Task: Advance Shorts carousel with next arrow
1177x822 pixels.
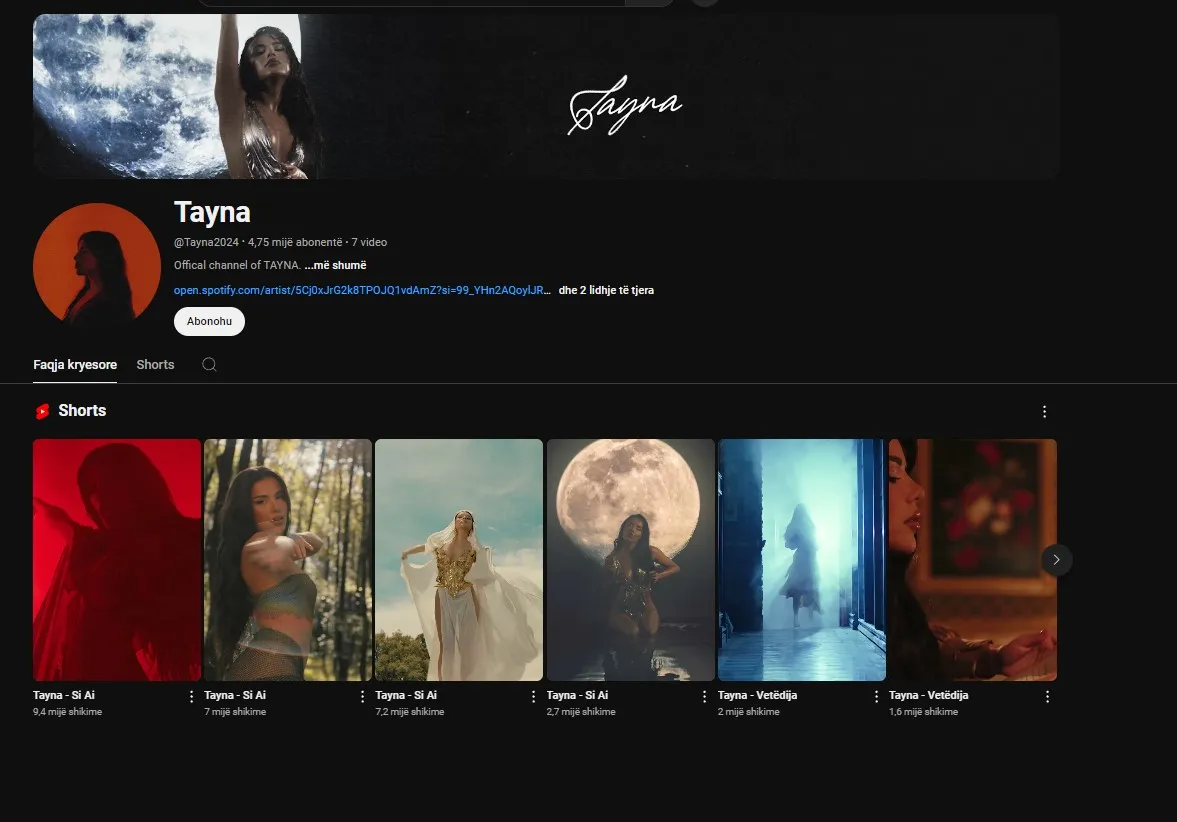Action: [x=1056, y=559]
